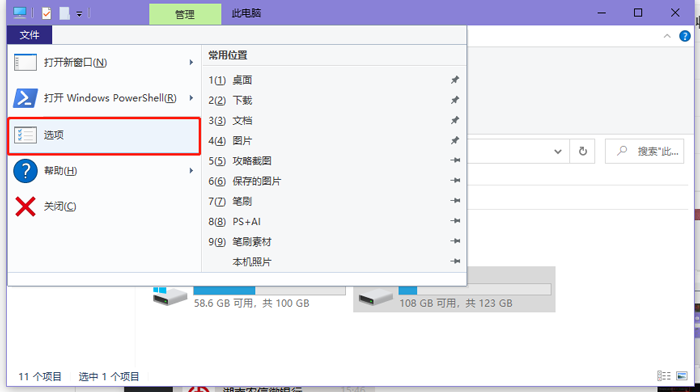Image resolution: width=700 pixels, height=392 pixels.
Task: Expand the 打开新窗口 submenu arrow
Action: pos(191,63)
